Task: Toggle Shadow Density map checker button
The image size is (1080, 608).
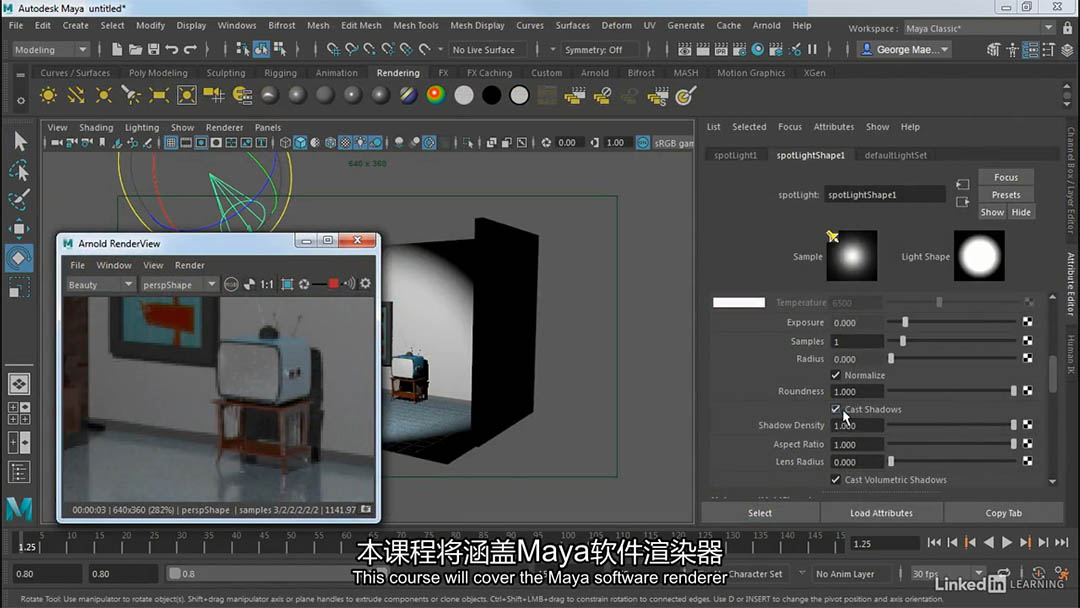Action: click(x=1028, y=425)
